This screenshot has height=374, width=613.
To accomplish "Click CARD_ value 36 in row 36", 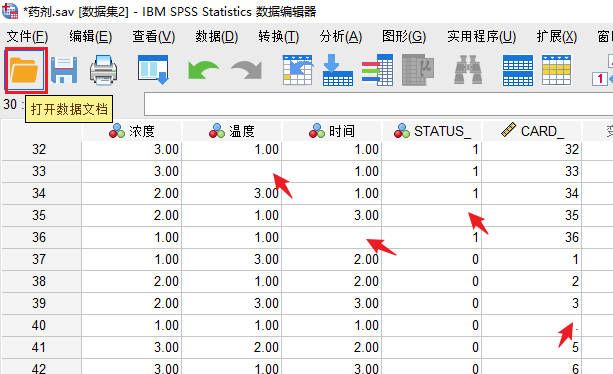I will click(x=572, y=237).
